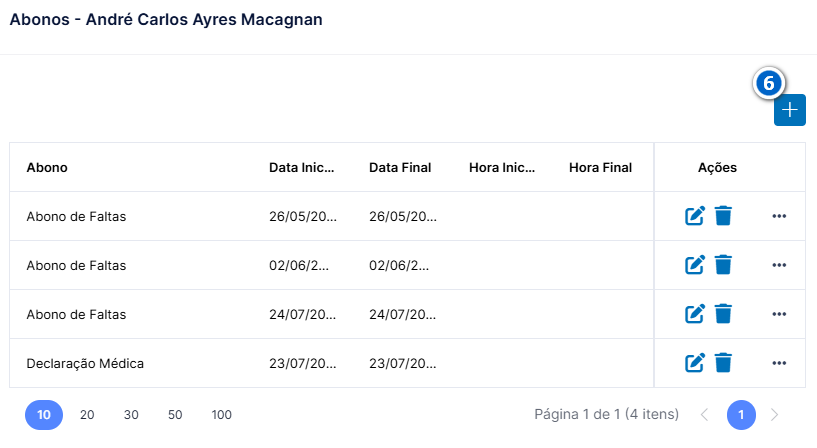
Task: Select page size 10
Action: click(44, 415)
